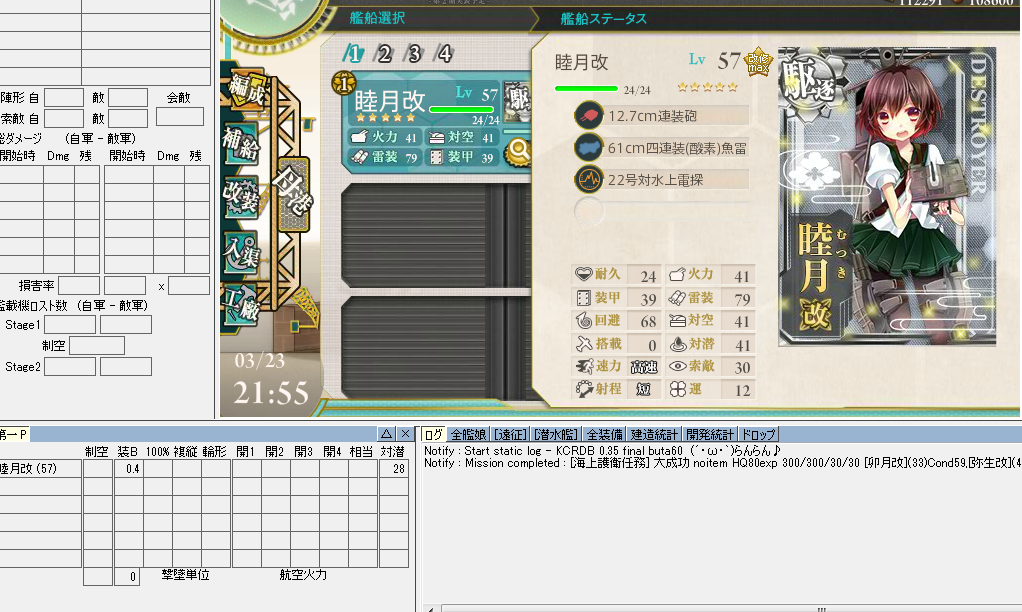This screenshot has height=612, width=1022.
Task: Switch to the 全装備 tab
Action: [x=604, y=435]
